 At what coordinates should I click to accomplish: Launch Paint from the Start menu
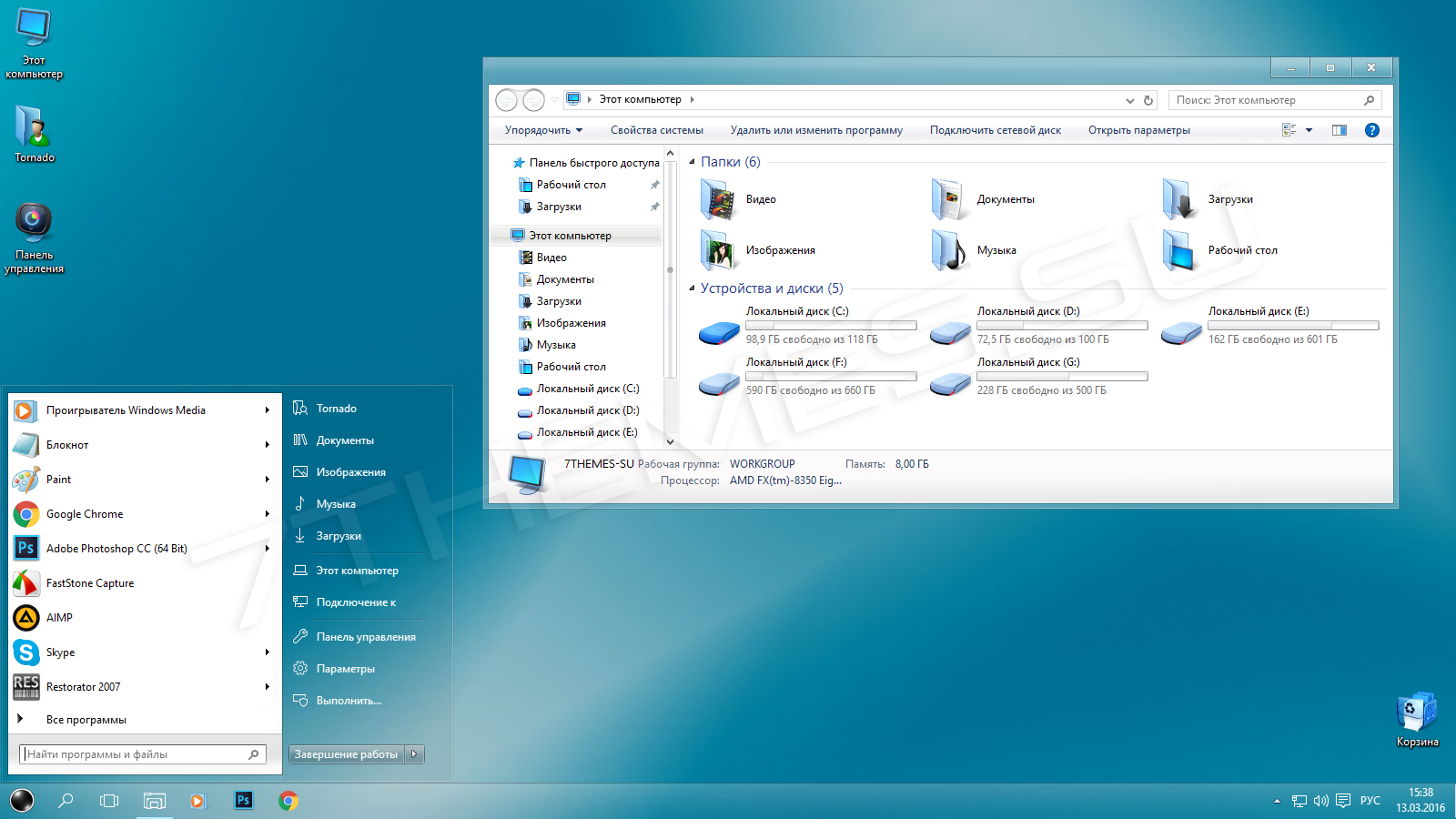click(144, 480)
